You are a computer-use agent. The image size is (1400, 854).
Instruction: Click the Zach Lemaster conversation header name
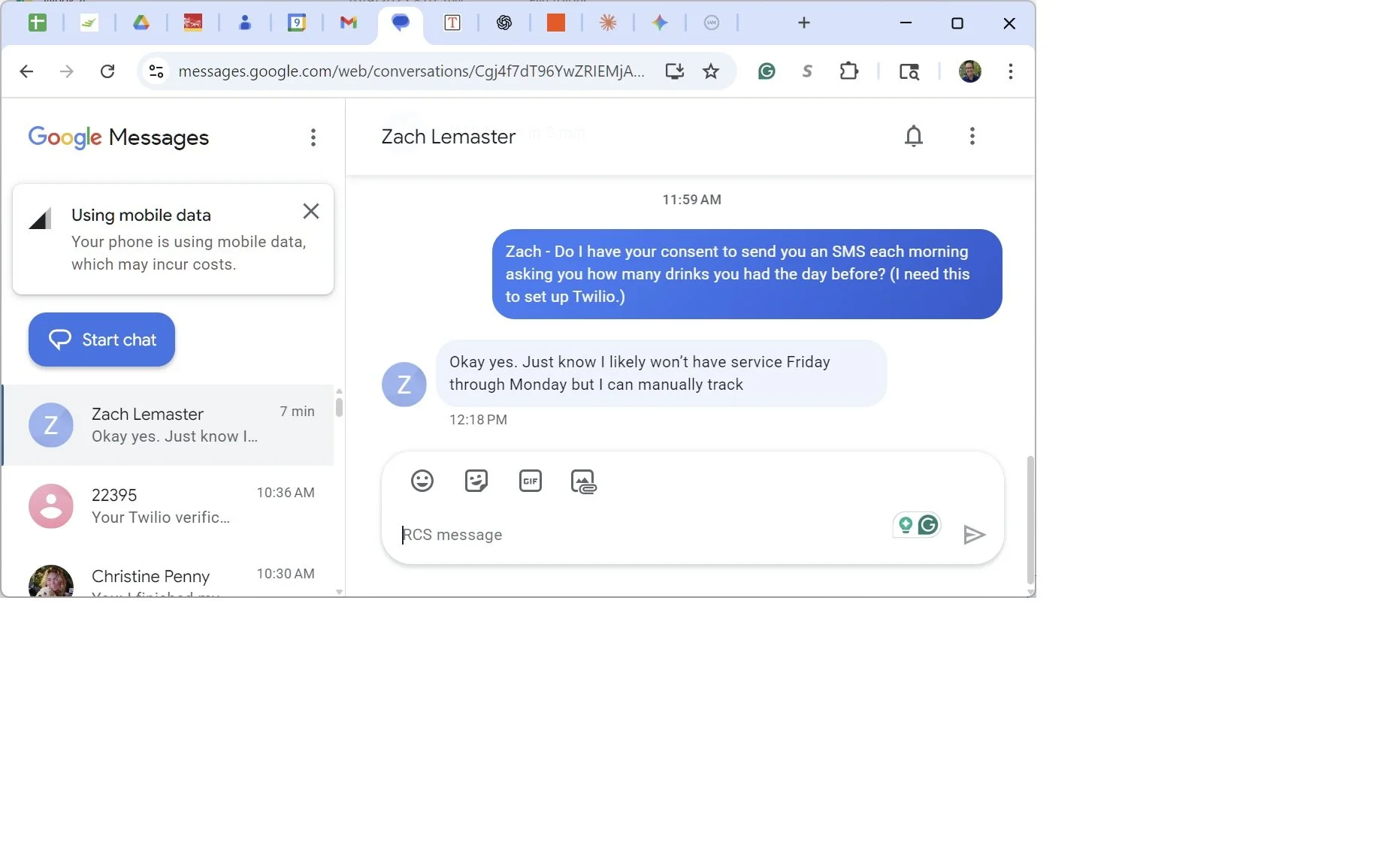[449, 137]
